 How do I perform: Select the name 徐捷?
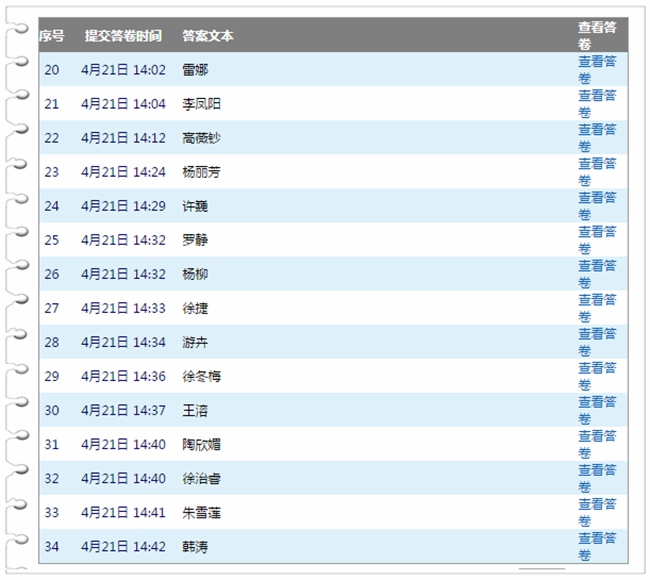coord(195,308)
